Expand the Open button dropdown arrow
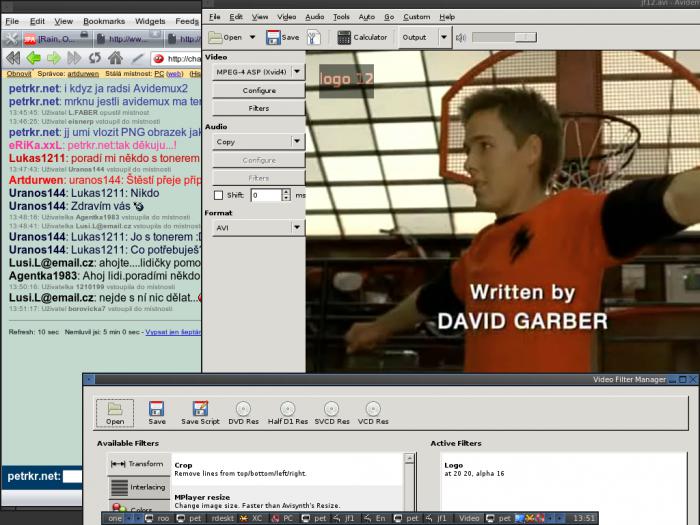This screenshot has width=700, height=525. pos(253,38)
